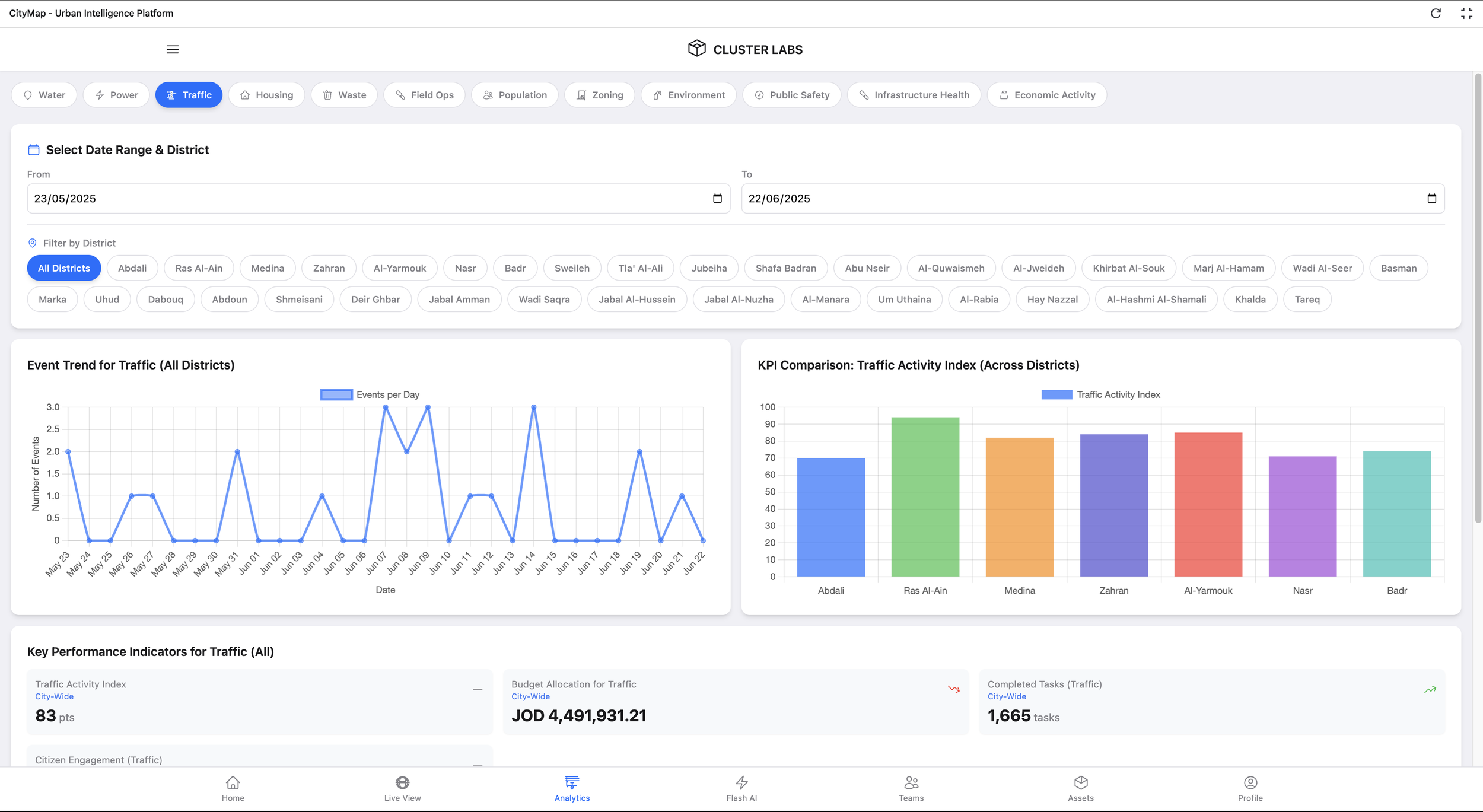The image size is (1483, 812).
Task: Click the From date field 23/05/2025
Action: pyautogui.click(x=378, y=198)
